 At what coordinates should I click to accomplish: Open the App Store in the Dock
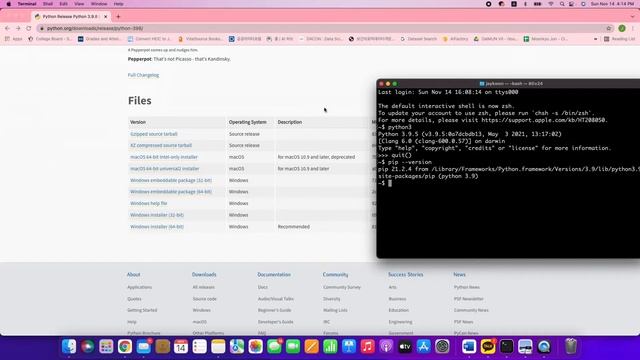tap(423, 347)
